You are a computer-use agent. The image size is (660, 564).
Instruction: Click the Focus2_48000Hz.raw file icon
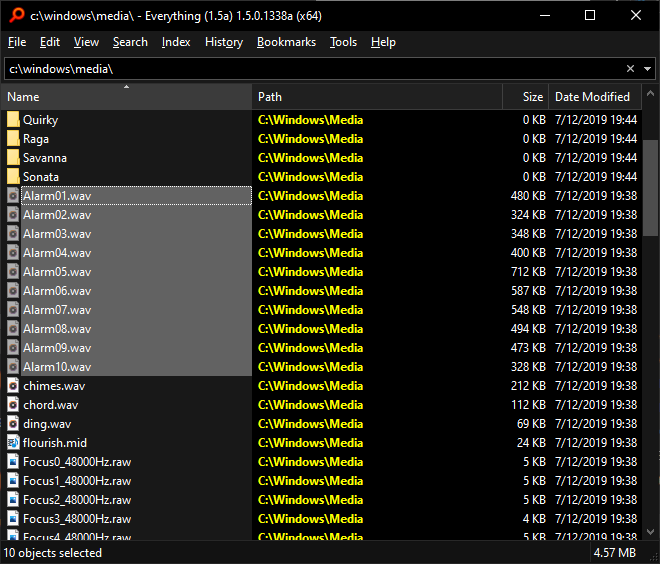(x=13, y=500)
